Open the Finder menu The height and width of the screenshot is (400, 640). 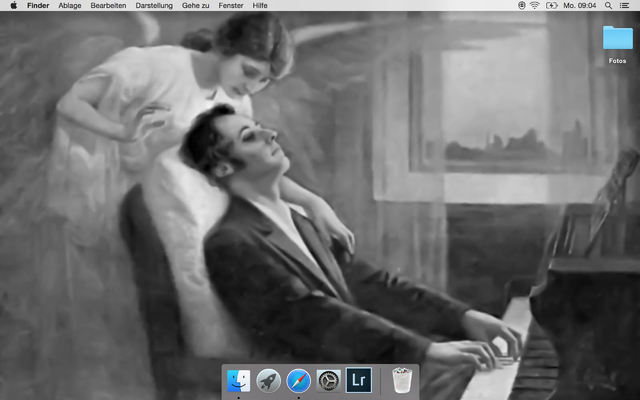(38, 5)
